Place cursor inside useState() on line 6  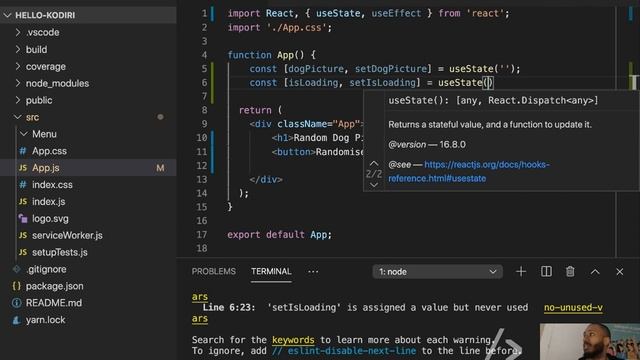coord(488,83)
